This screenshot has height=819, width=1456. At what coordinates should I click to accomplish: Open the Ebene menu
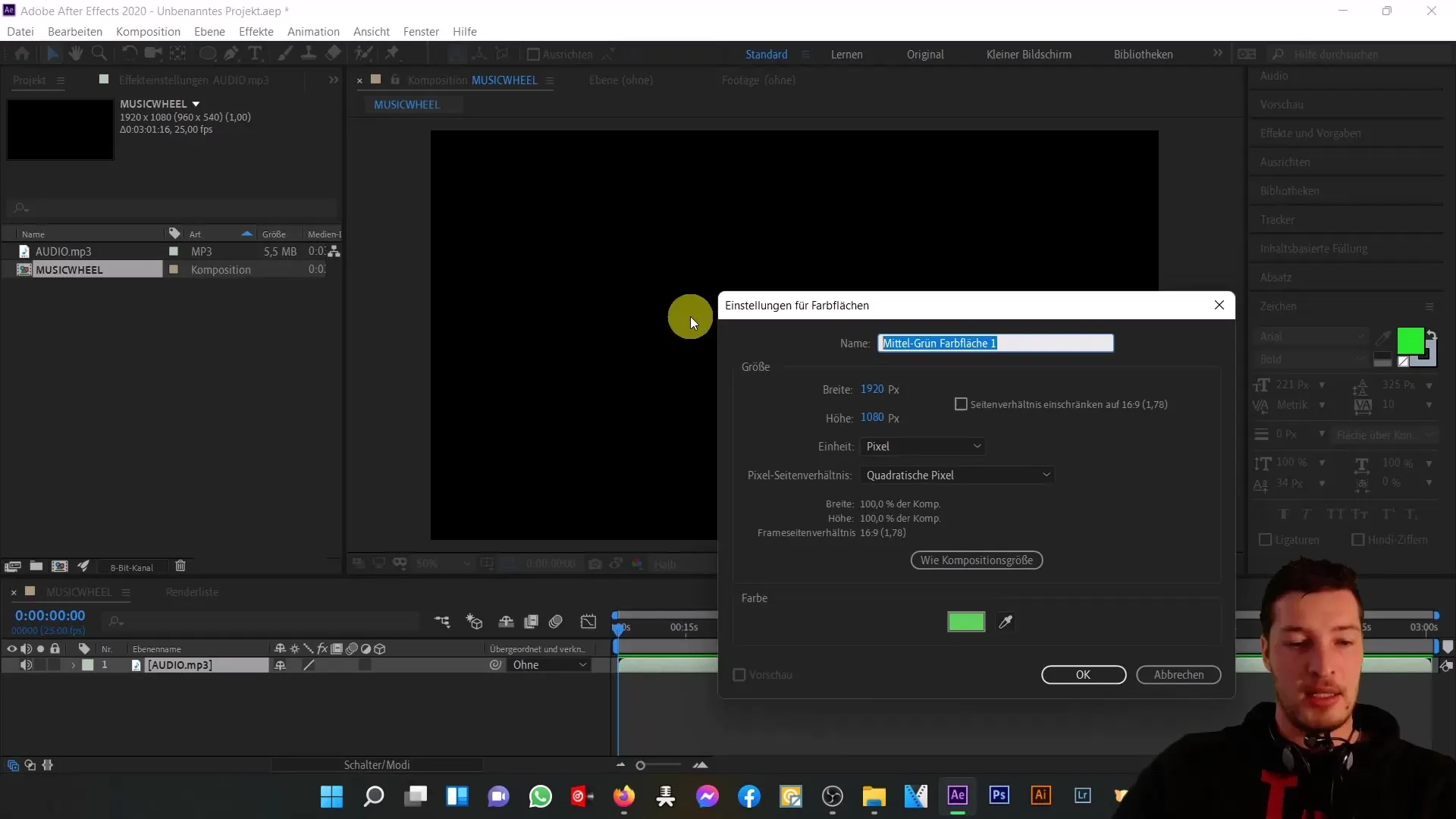point(209,32)
